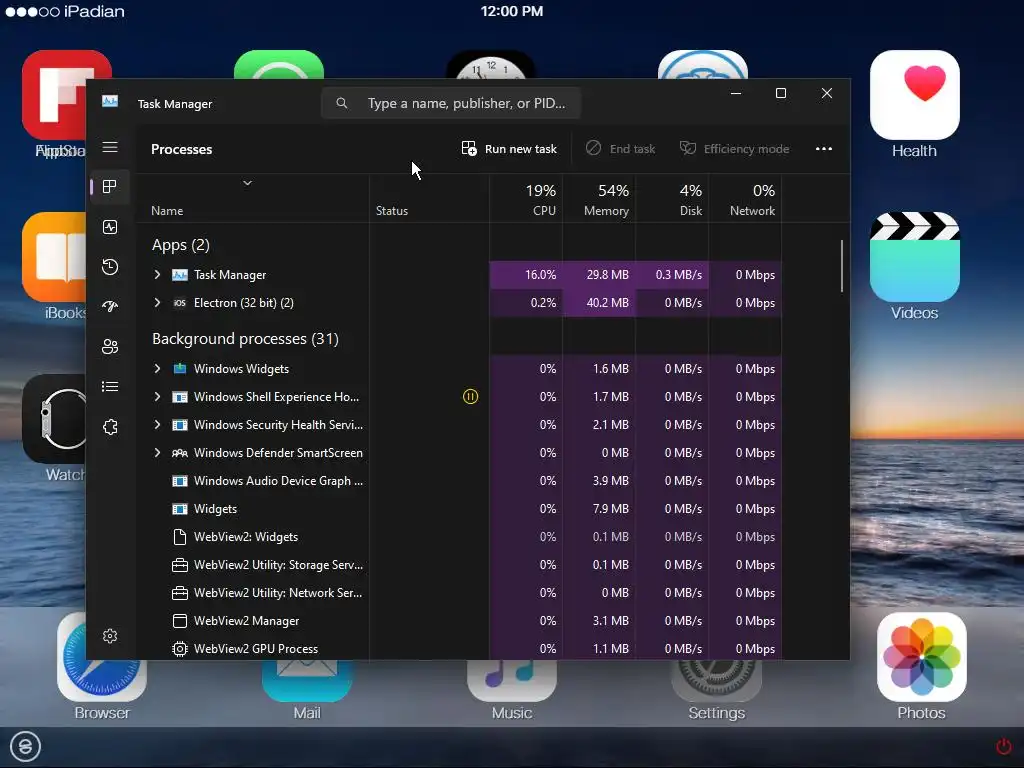This screenshot has height=768, width=1024.
Task: Click the 12:00 PM clock in status bar
Action: [512, 11]
